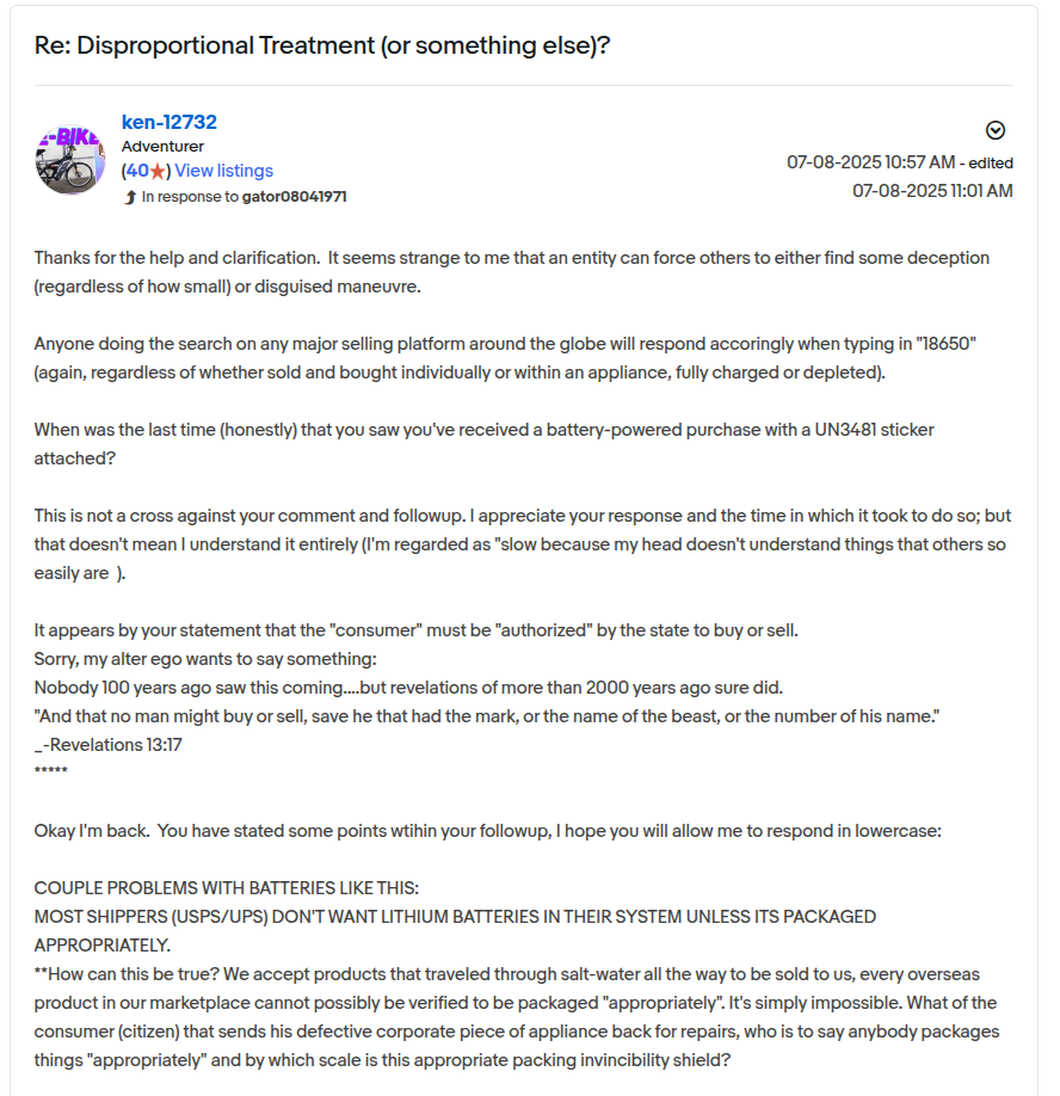Click the reply arrow icon before 'In response to'
The image size is (1060, 1096).
[130, 197]
